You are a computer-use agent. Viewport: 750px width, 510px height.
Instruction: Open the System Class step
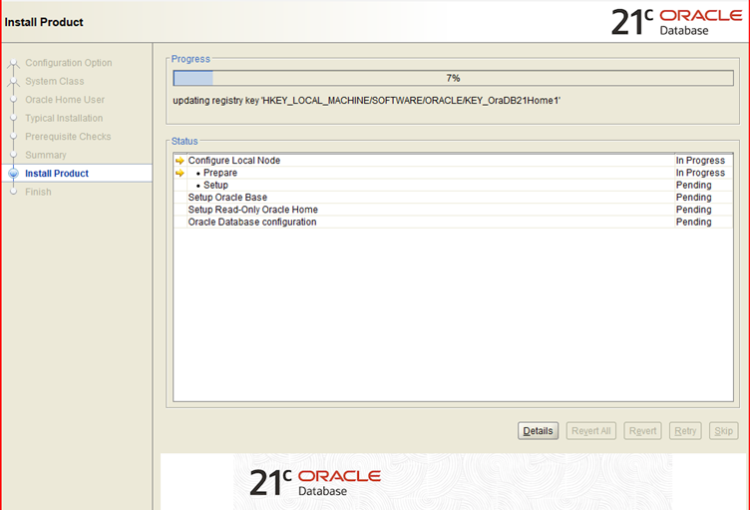(54, 82)
